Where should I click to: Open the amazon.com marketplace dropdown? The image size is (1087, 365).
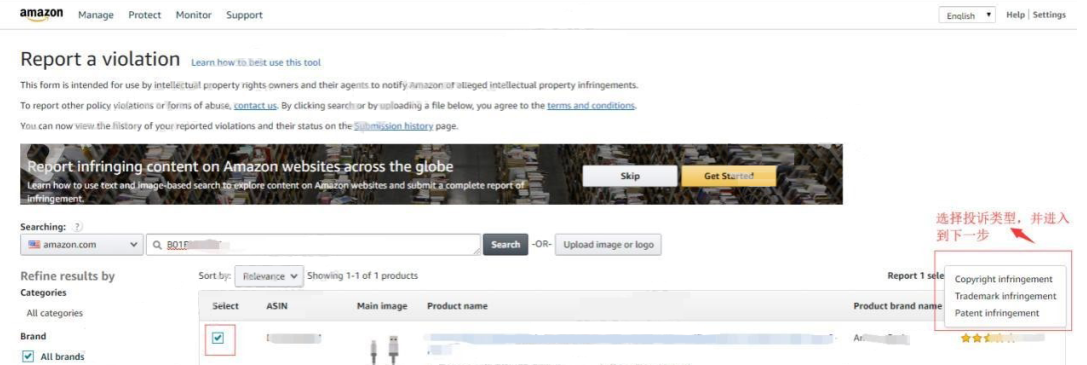click(x=82, y=244)
